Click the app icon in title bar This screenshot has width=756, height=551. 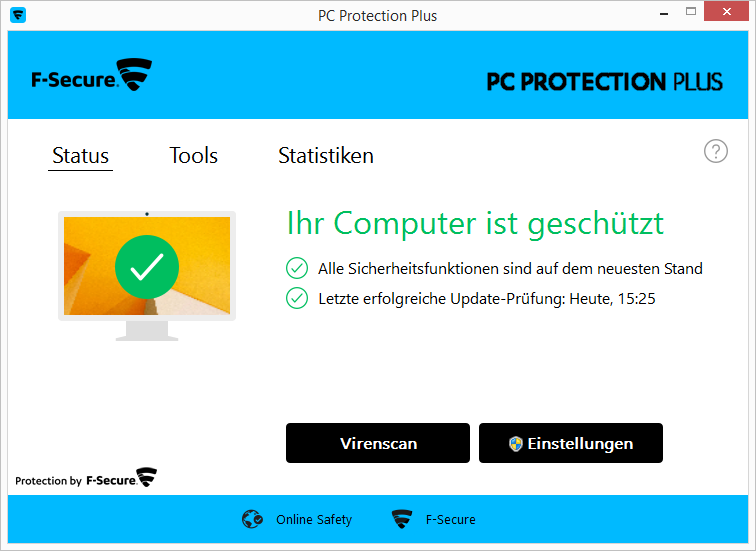pyautogui.click(x=18, y=15)
